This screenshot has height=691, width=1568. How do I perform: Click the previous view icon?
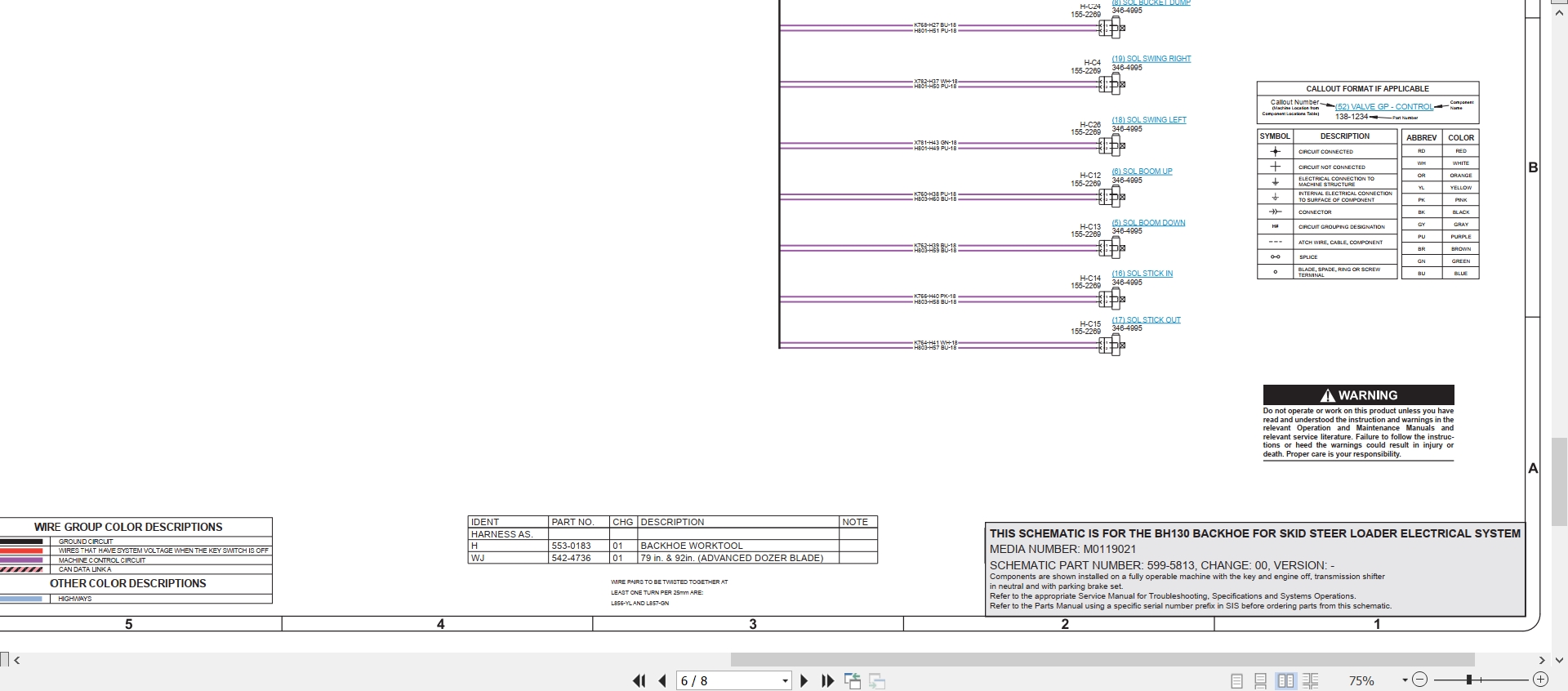tap(853, 680)
